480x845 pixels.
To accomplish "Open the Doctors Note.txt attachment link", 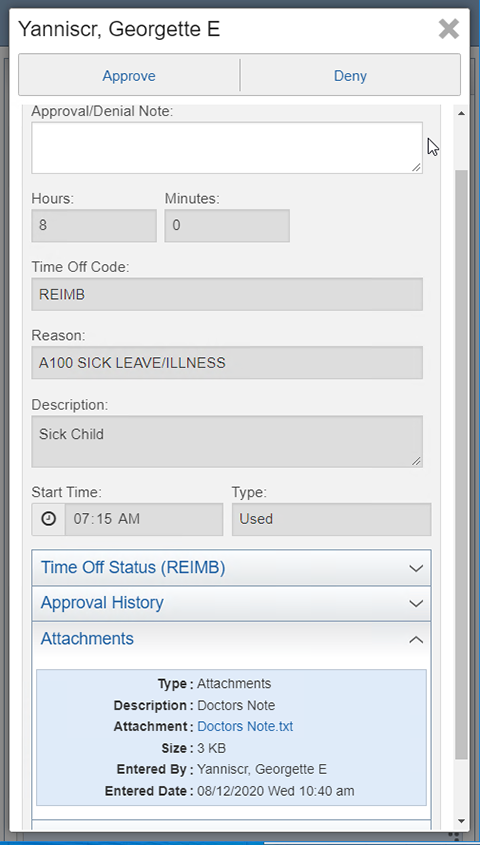I will 245,726.
